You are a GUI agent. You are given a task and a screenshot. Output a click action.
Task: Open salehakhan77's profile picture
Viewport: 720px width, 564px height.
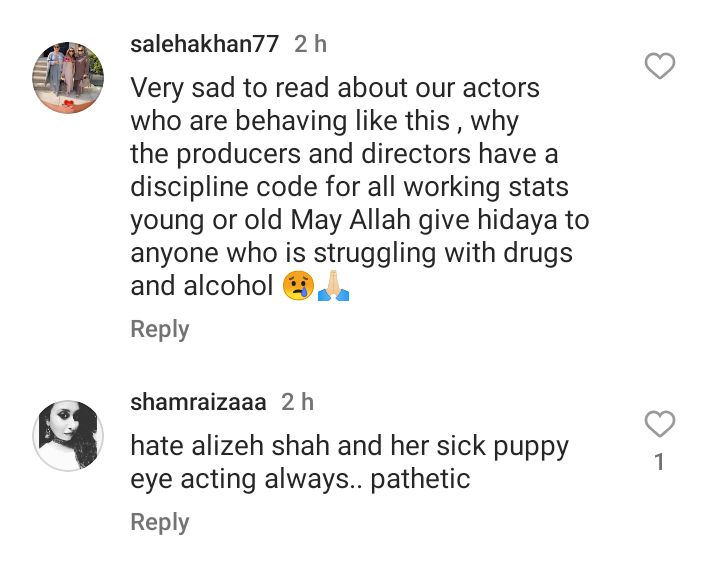(68, 77)
